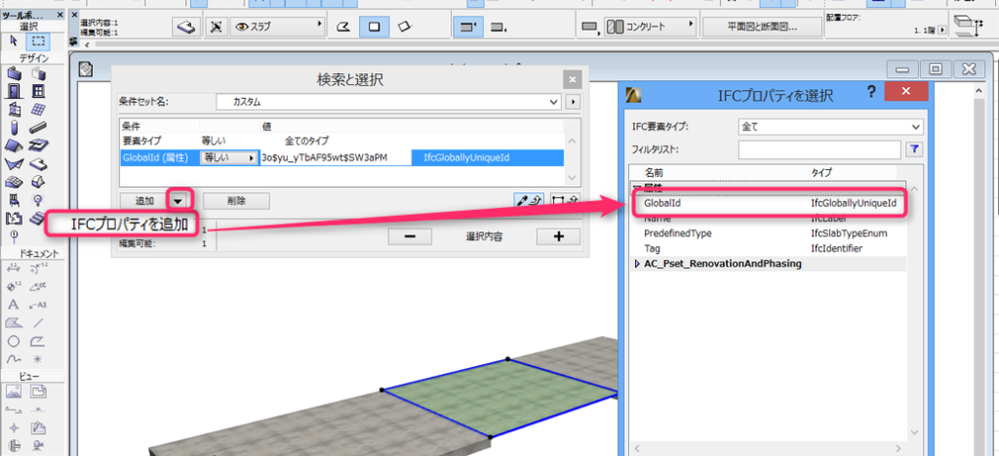Select the Beam tool
The image size is (999, 456).
tap(38, 127)
